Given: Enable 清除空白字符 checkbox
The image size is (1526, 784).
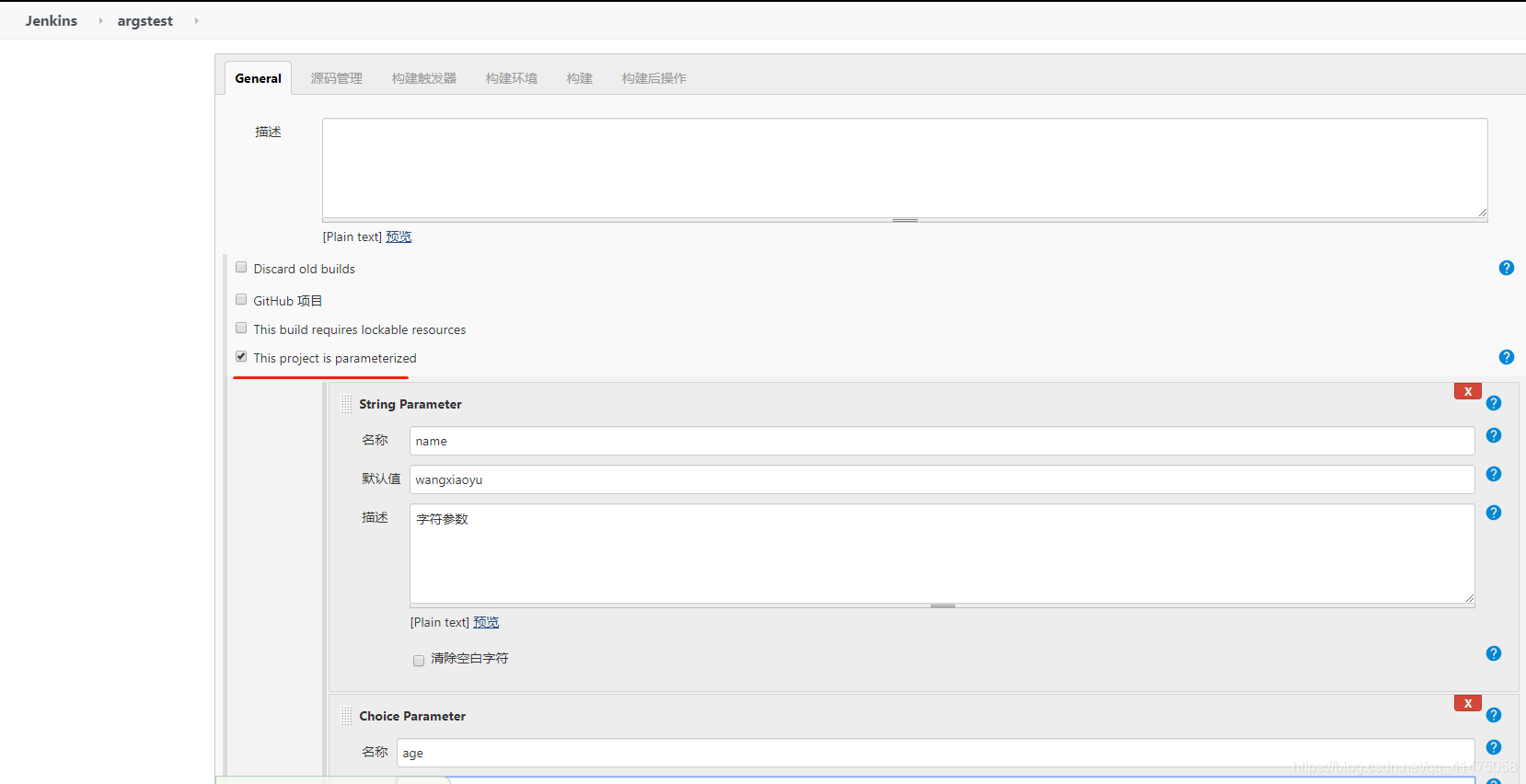Looking at the screenshot, I should click(x=419, y=661).
